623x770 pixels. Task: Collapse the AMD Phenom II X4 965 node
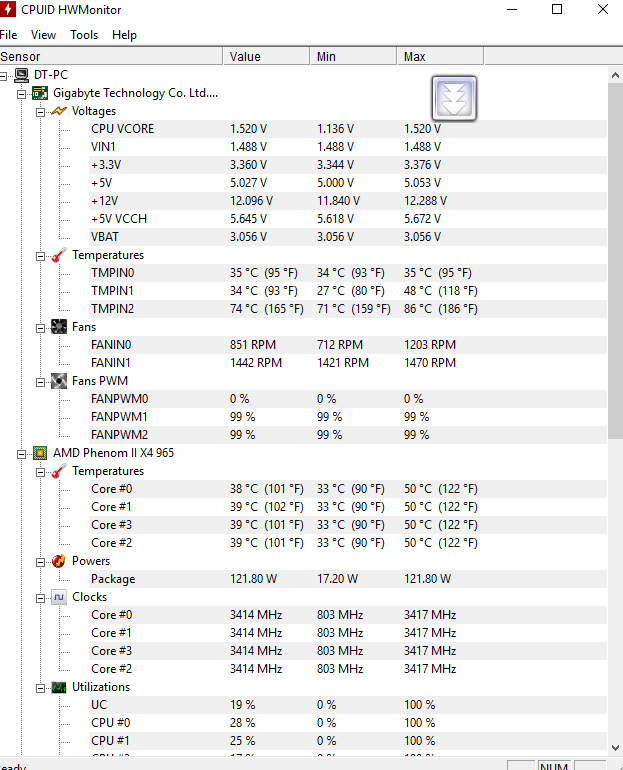click(23, 453)
